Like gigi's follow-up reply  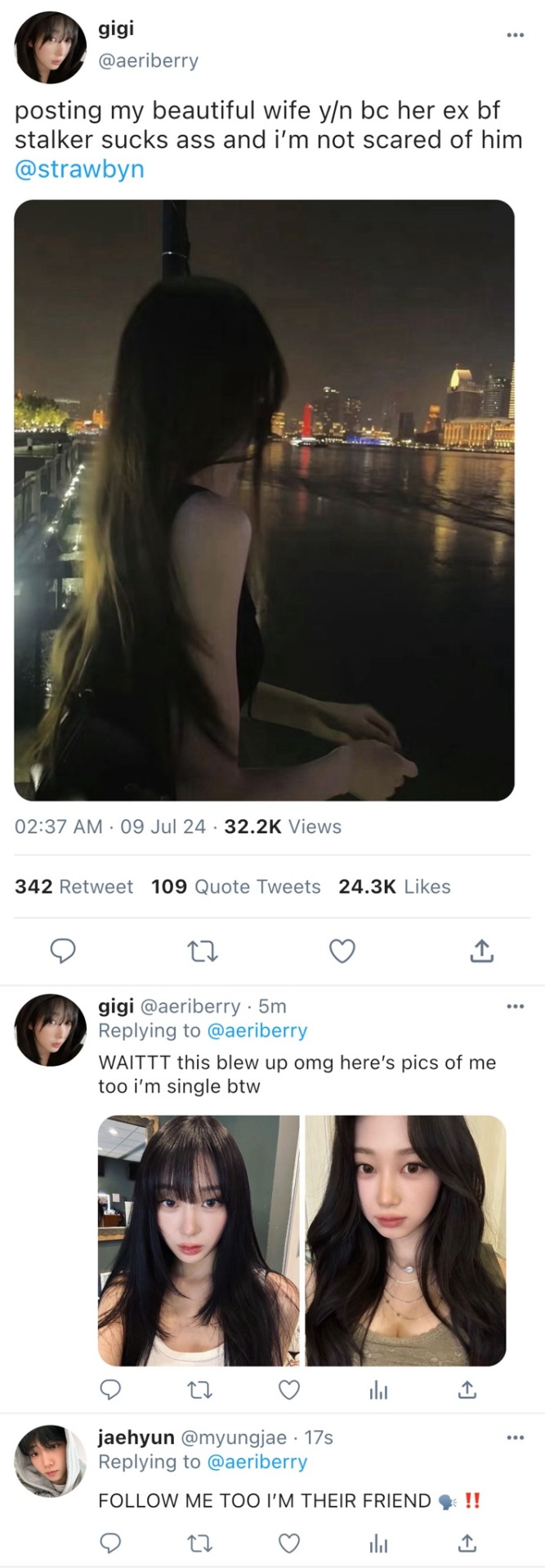coord(289,1390)
